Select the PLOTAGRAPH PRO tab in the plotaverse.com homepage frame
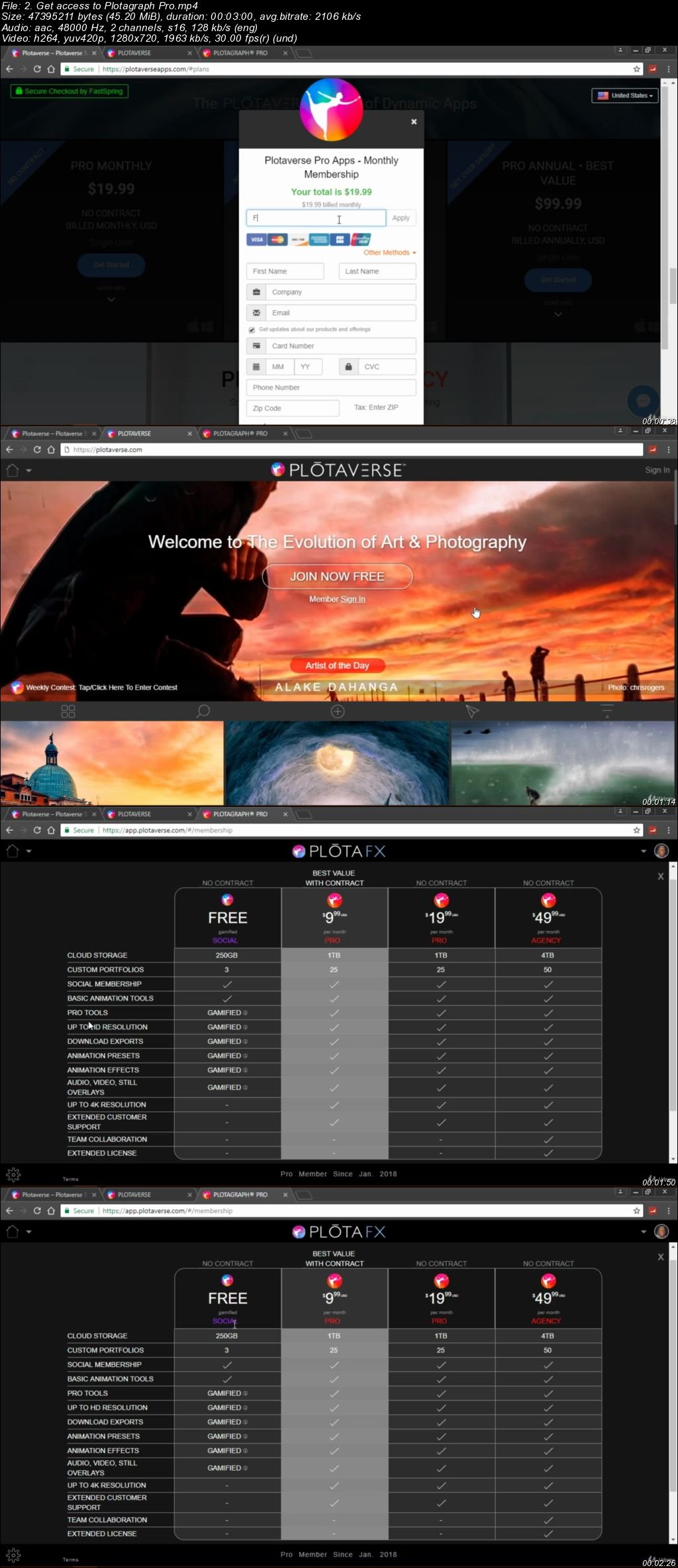This screenshot has height=1568, width=678. [x=244, y=434]
